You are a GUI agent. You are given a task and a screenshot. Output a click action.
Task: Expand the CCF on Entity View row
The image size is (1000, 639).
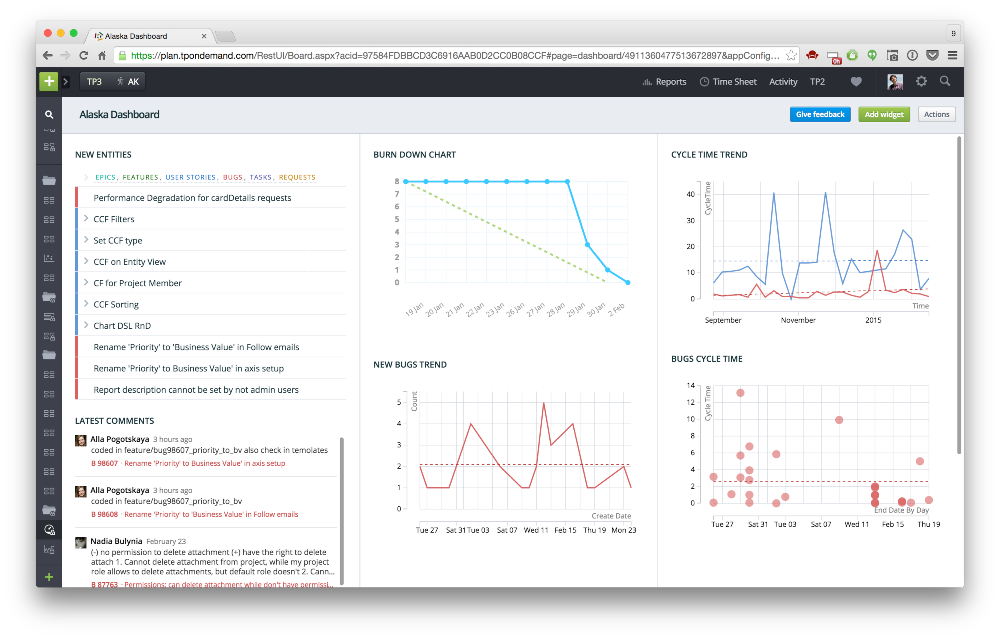(85, 261)
